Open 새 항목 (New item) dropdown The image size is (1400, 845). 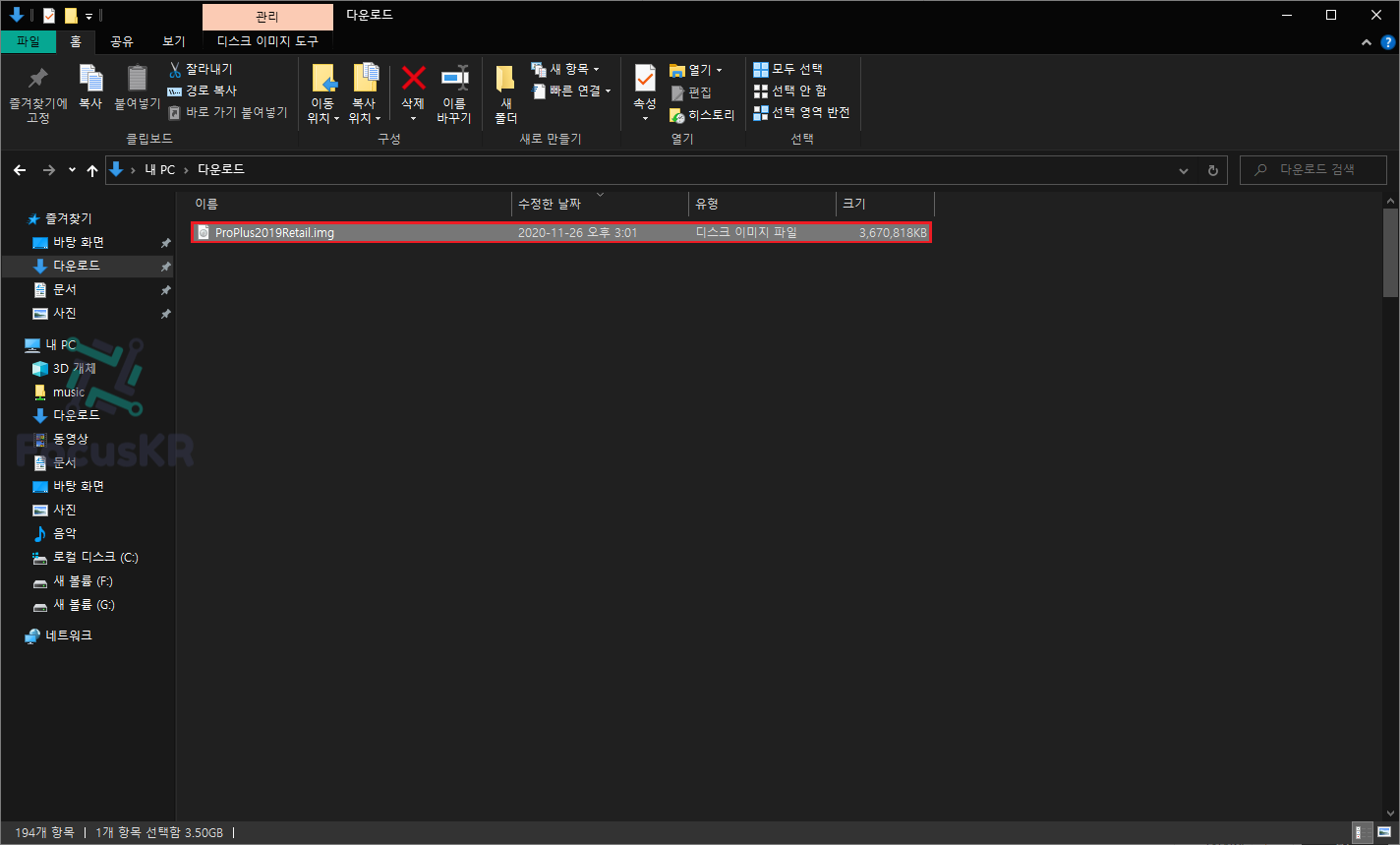[x=565, y=69]
